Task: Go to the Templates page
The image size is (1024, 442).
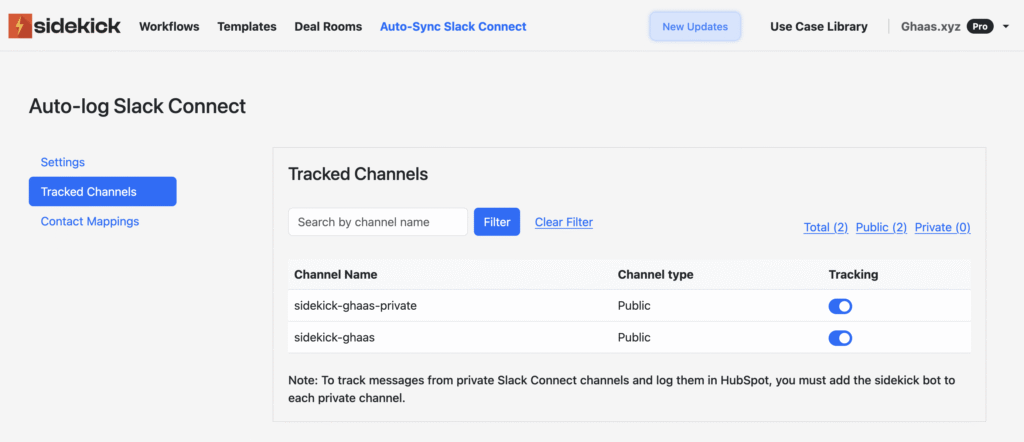Action: point(246,27)
